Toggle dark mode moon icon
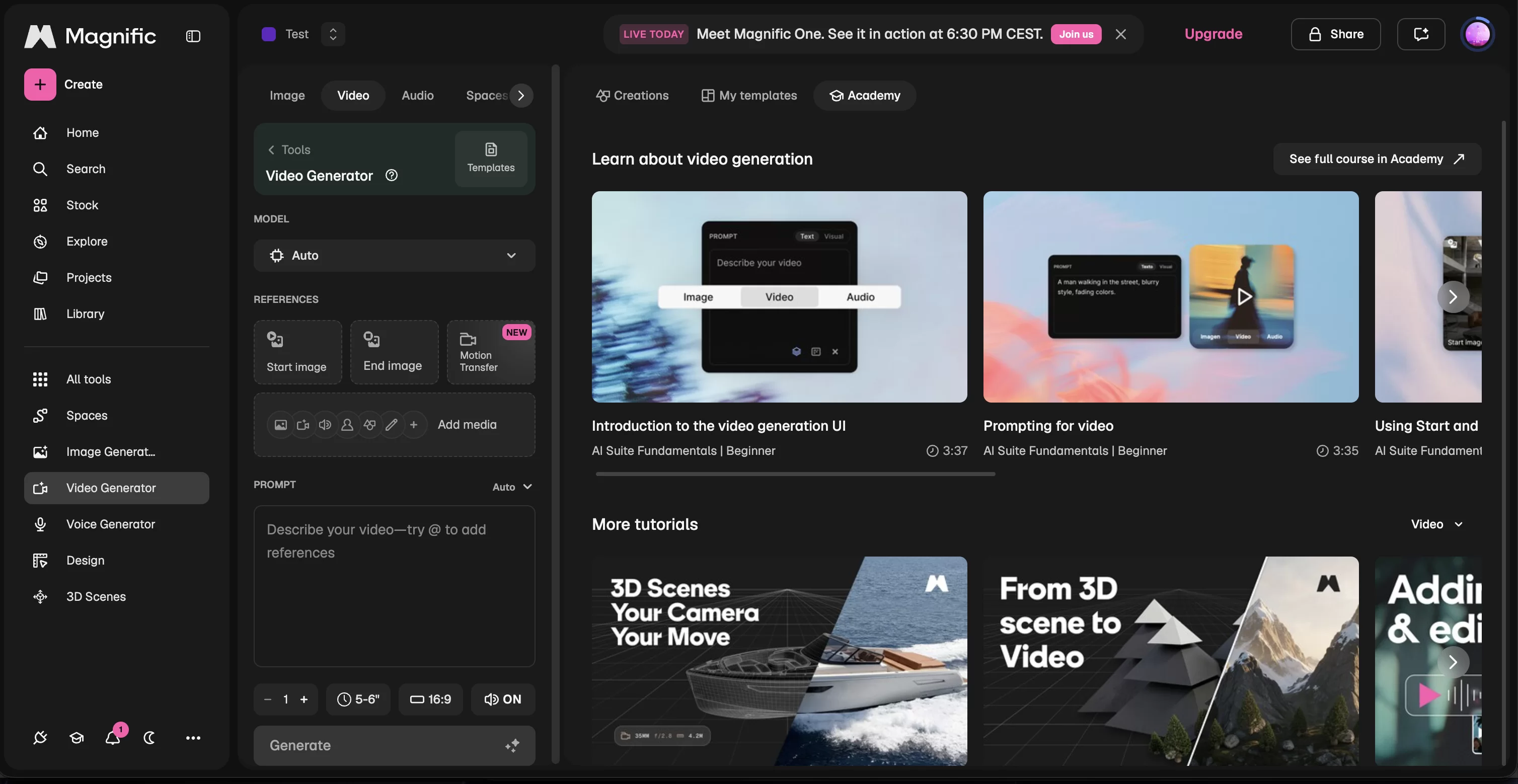This screenshot has height=784, width=1518. click(x=149, y=738)
